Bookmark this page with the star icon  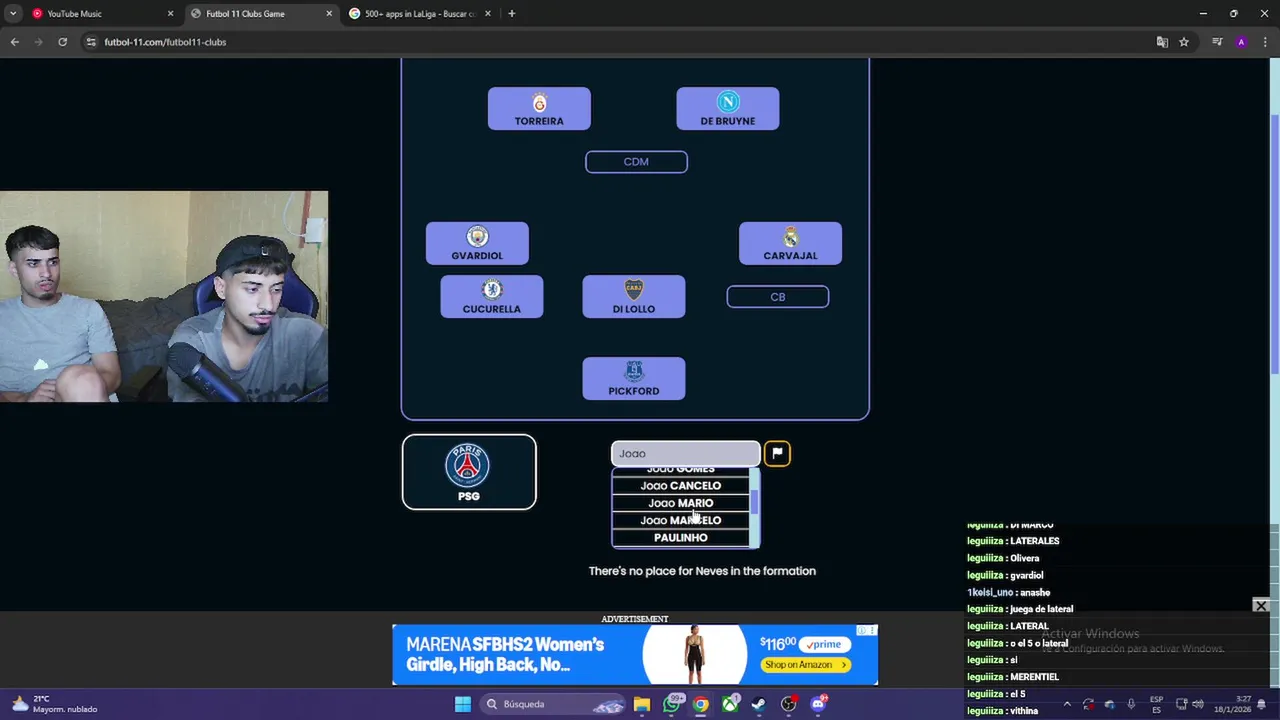click(1184, 42)
